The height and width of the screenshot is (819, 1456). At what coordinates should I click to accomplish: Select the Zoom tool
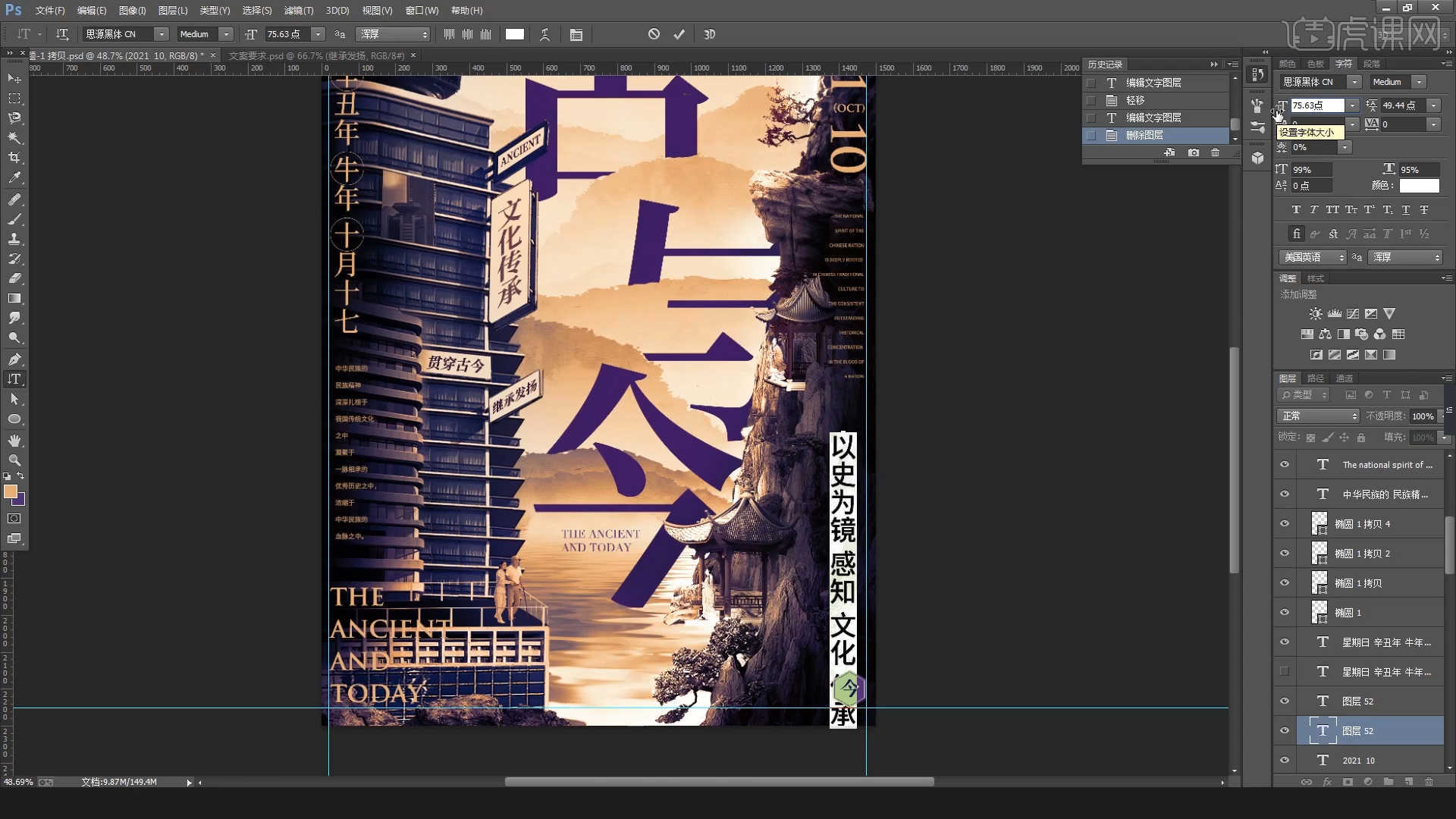13,459
